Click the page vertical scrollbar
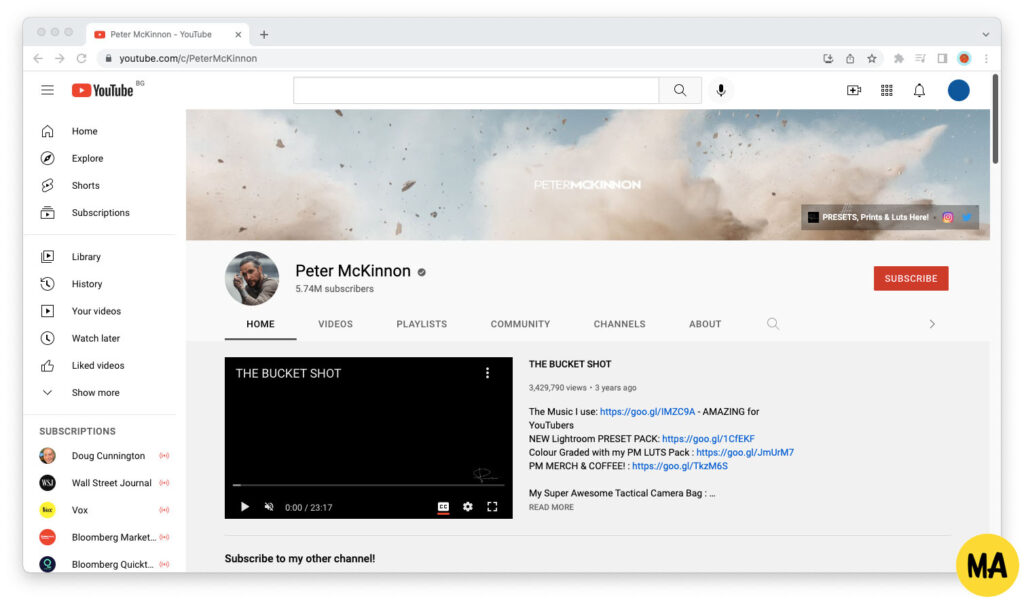The image size is (1024, 601). [x=995, y=119]
